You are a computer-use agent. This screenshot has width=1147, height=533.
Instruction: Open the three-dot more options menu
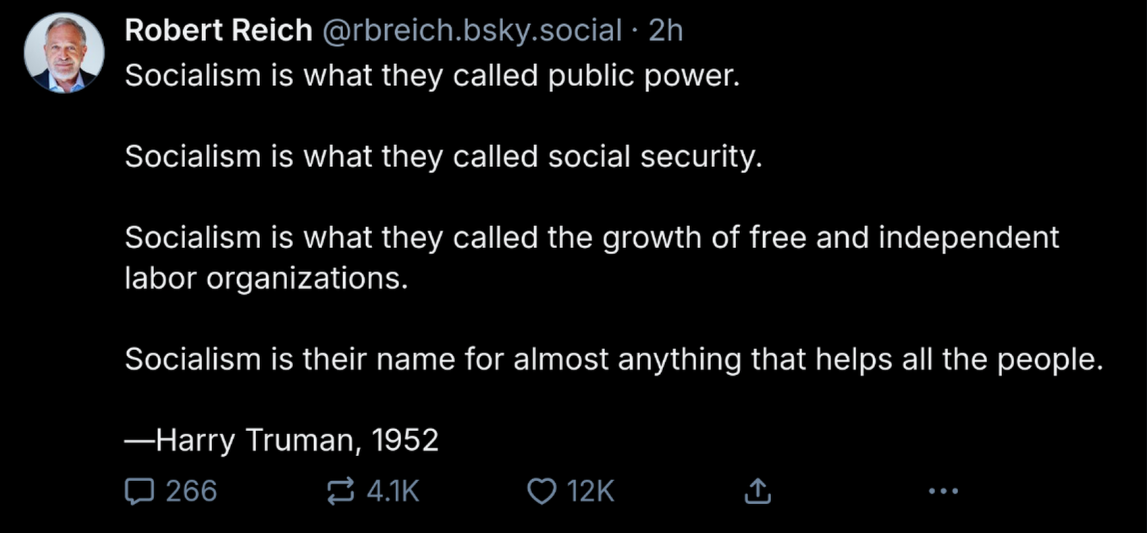943,491
